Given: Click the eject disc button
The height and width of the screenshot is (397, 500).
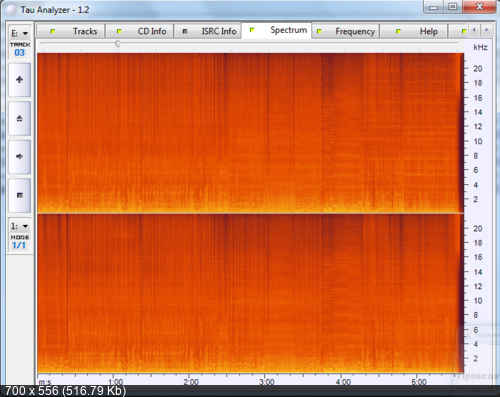Looking at the screenshot, I should tap(20, 118).
